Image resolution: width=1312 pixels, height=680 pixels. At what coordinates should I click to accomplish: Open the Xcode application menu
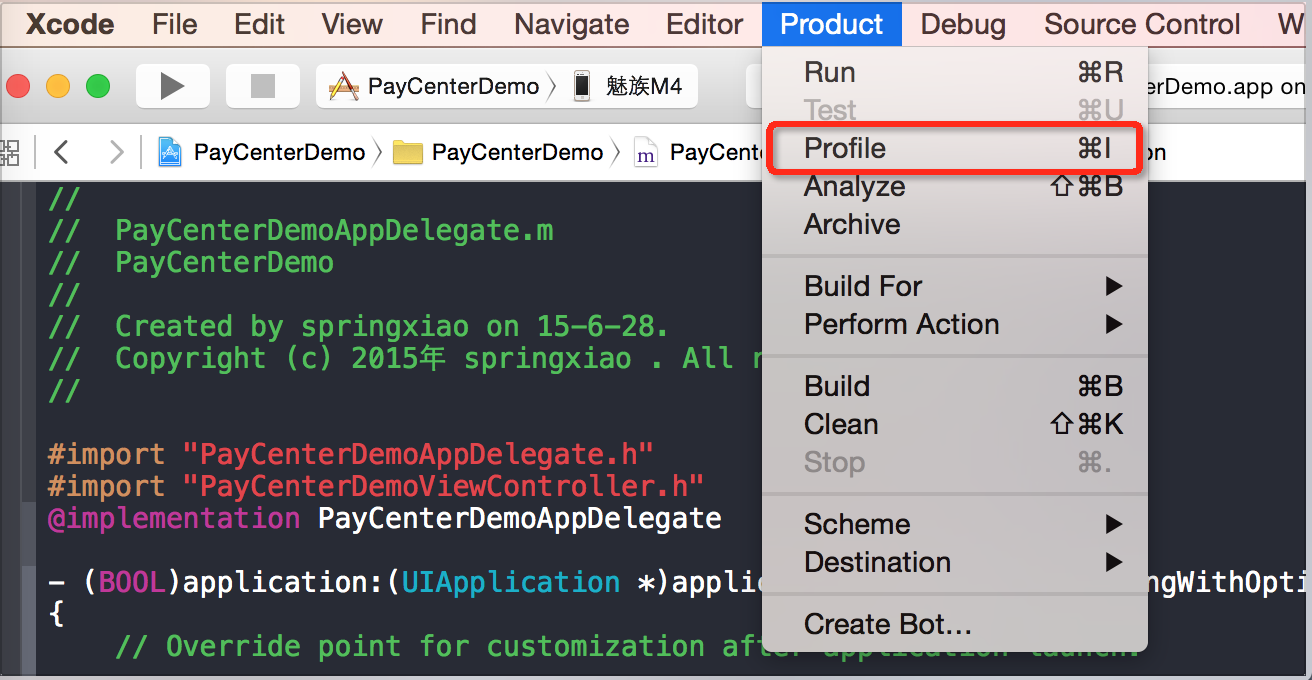point(70,24)
